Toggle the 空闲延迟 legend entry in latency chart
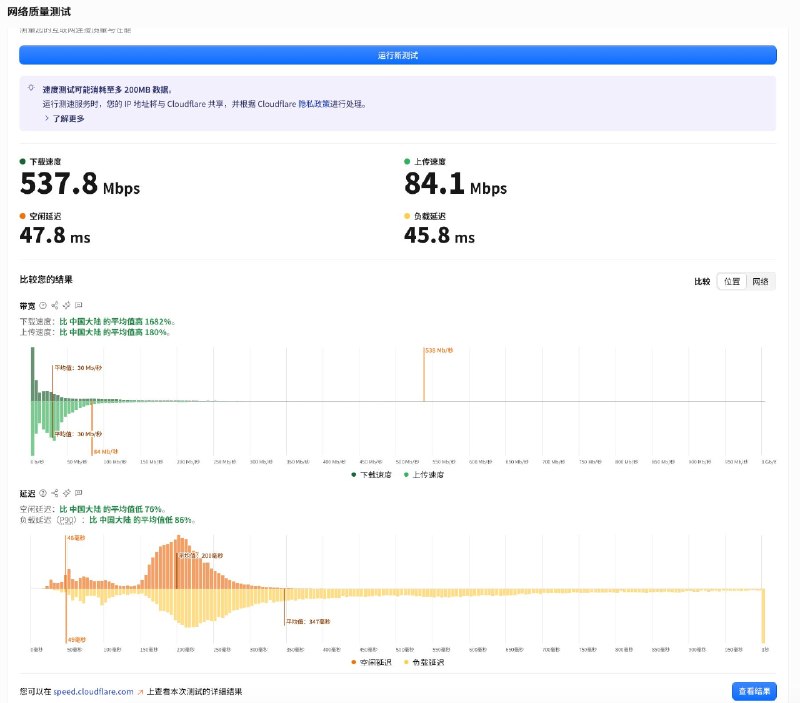800x703 pixels. pyautogui.click(x=371, y=662)
